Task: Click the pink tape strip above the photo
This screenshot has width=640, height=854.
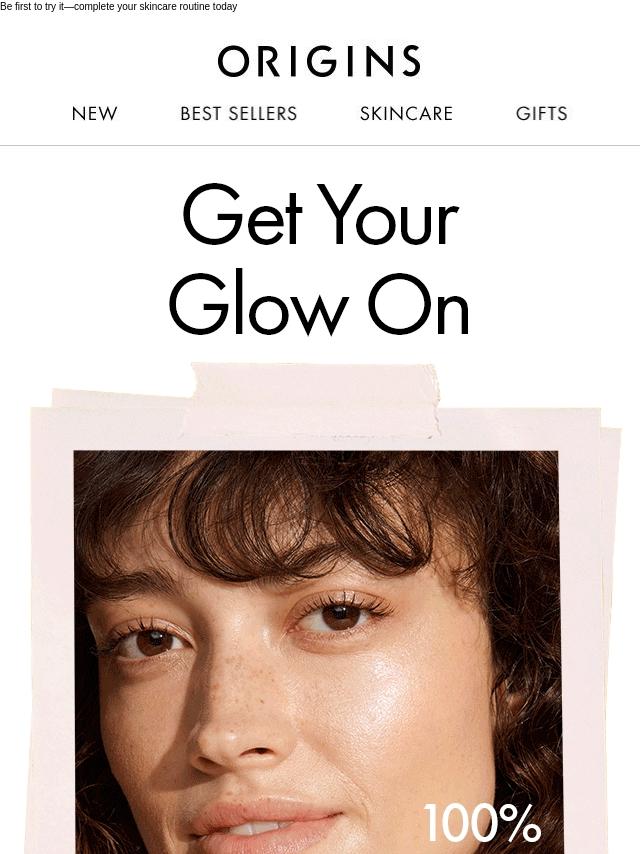Action: coord(314,399)
